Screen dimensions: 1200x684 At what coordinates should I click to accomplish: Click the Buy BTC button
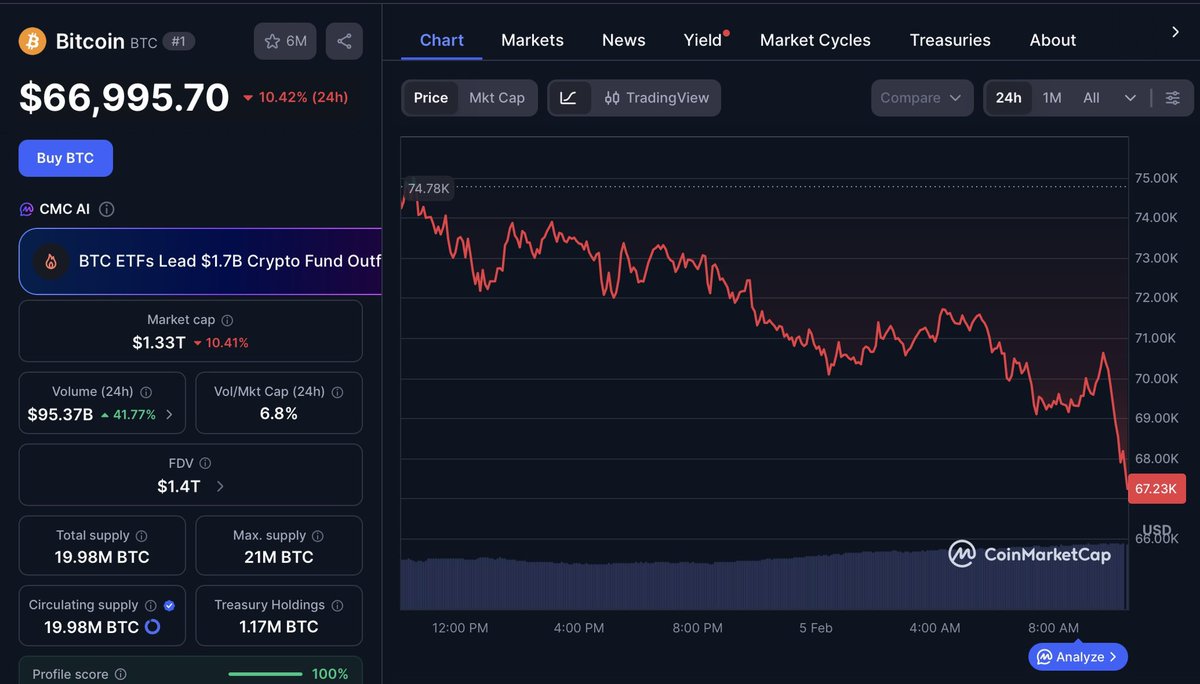[x=66, y=158]
